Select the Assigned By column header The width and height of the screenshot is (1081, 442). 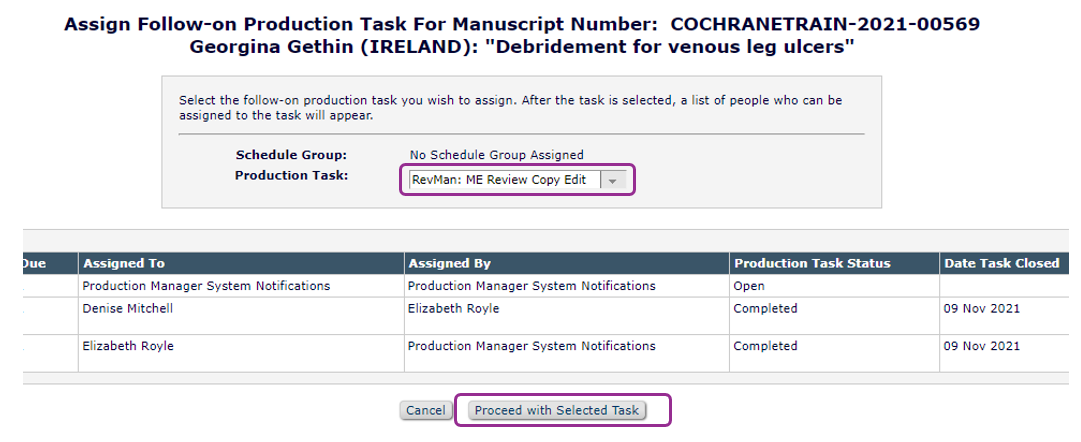pyautogui.click(x=449, y=264)
